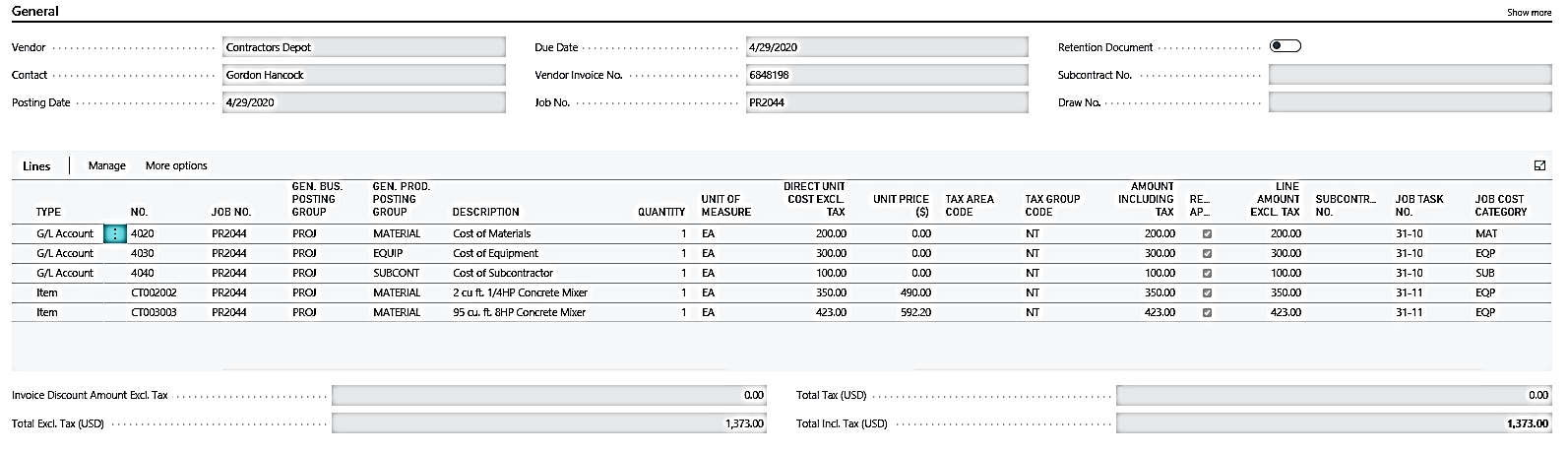Click the Quantity column header
Viewport: 1568px width, 453px height.
click(660, 212)
